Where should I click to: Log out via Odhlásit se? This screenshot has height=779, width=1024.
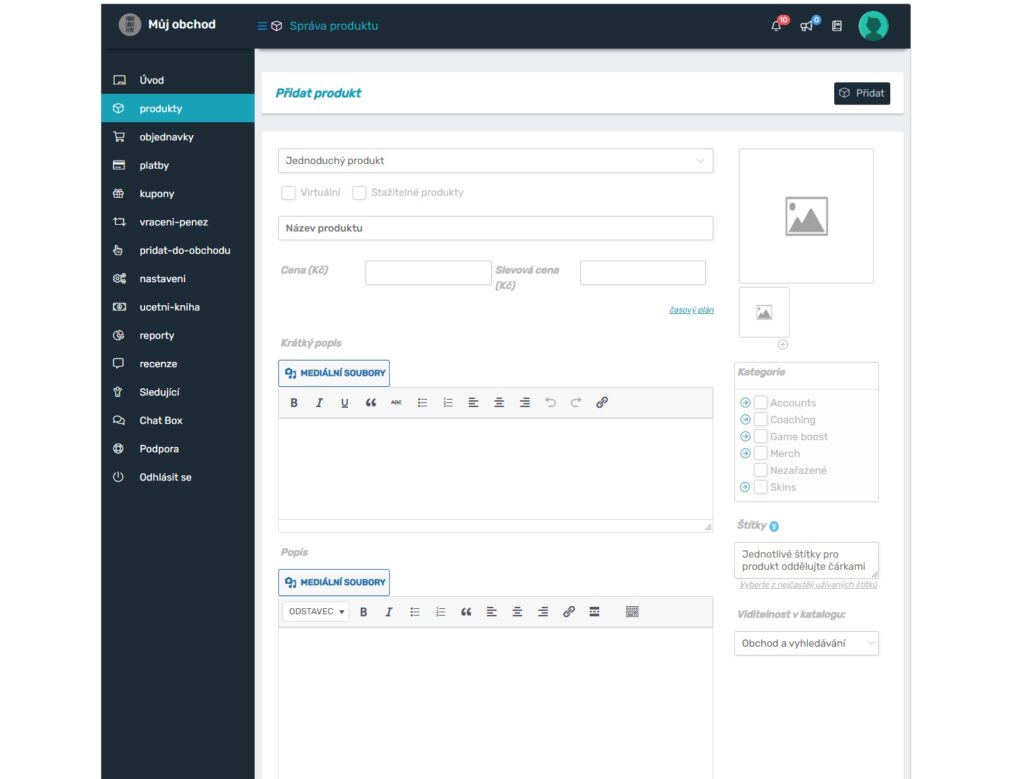tap(178, 477)
